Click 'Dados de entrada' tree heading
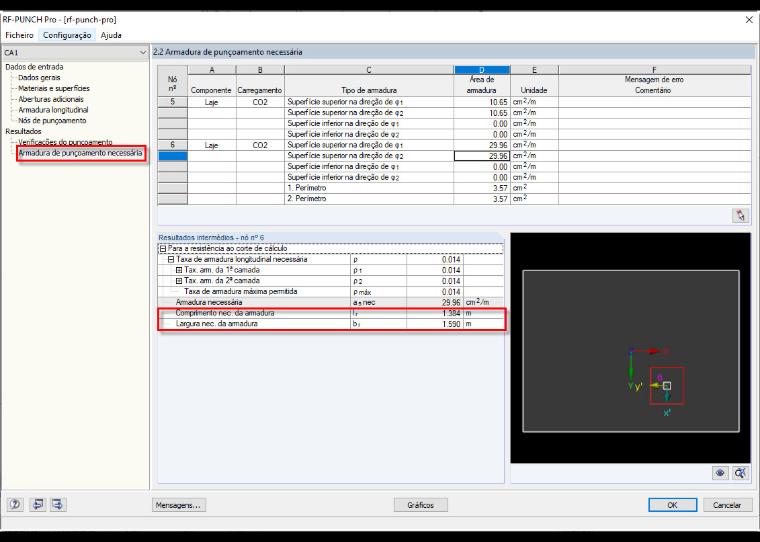Viewport: 760px width, 542px height. click(34, 67)
